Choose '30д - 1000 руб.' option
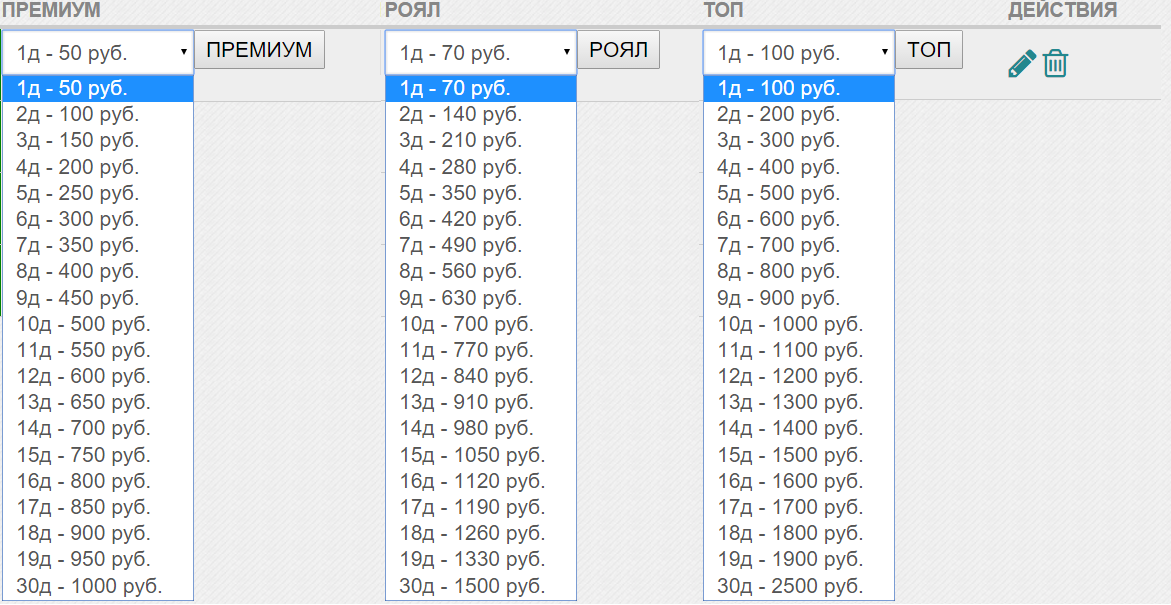This screenshot has width=1171, height=605. [x=98, y=585]
